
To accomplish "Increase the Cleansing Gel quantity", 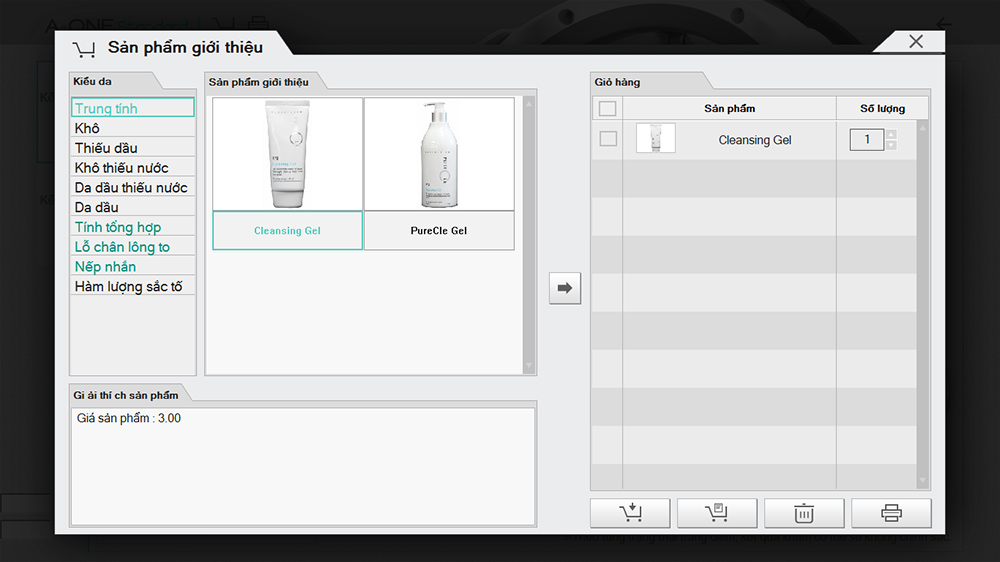I will 891,134.
